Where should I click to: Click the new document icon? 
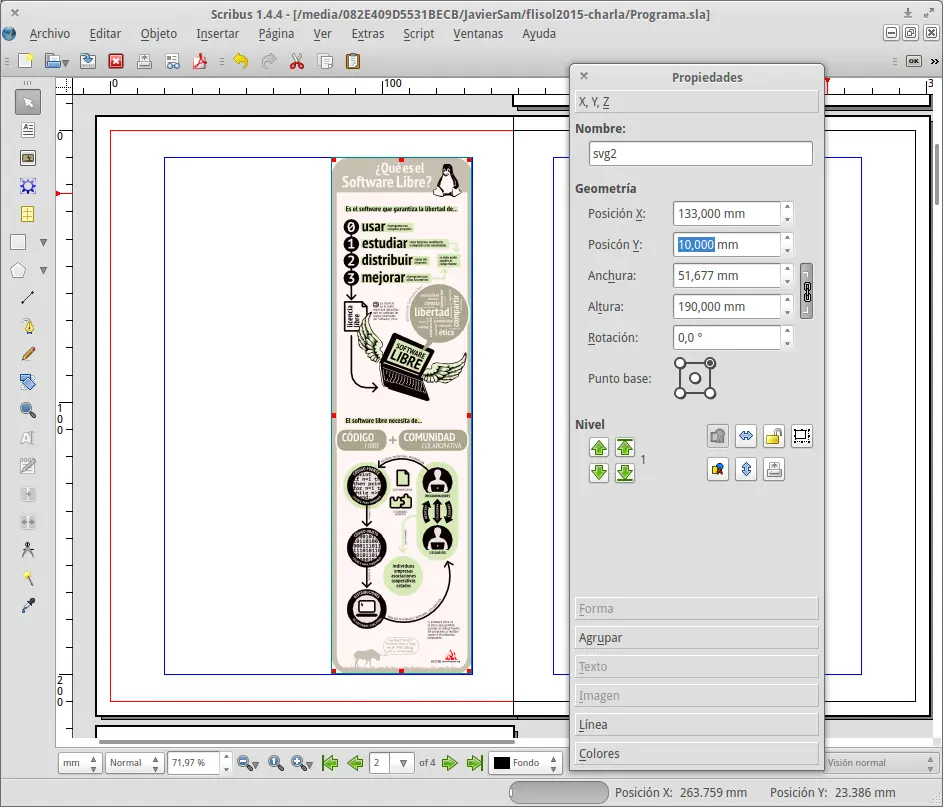[25, 61]
